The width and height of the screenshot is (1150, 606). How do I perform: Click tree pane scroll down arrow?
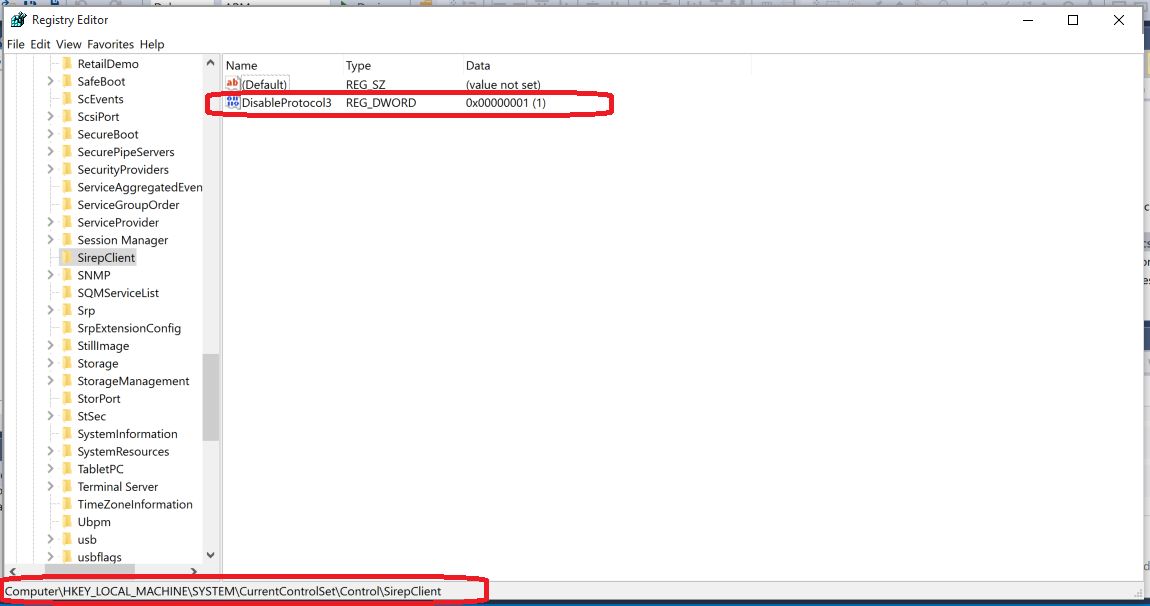click(210, 555)
